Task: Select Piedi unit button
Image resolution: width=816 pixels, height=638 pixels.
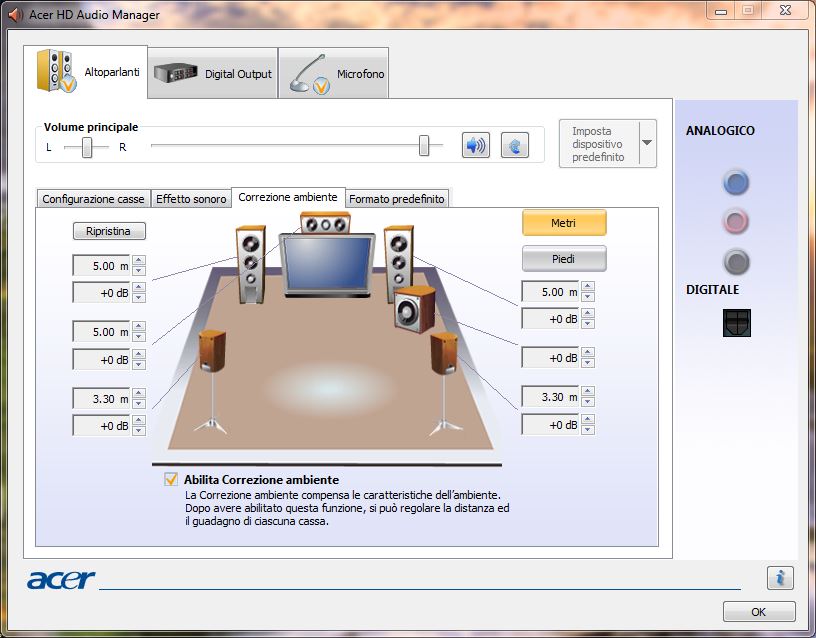Action: (564, 259)
